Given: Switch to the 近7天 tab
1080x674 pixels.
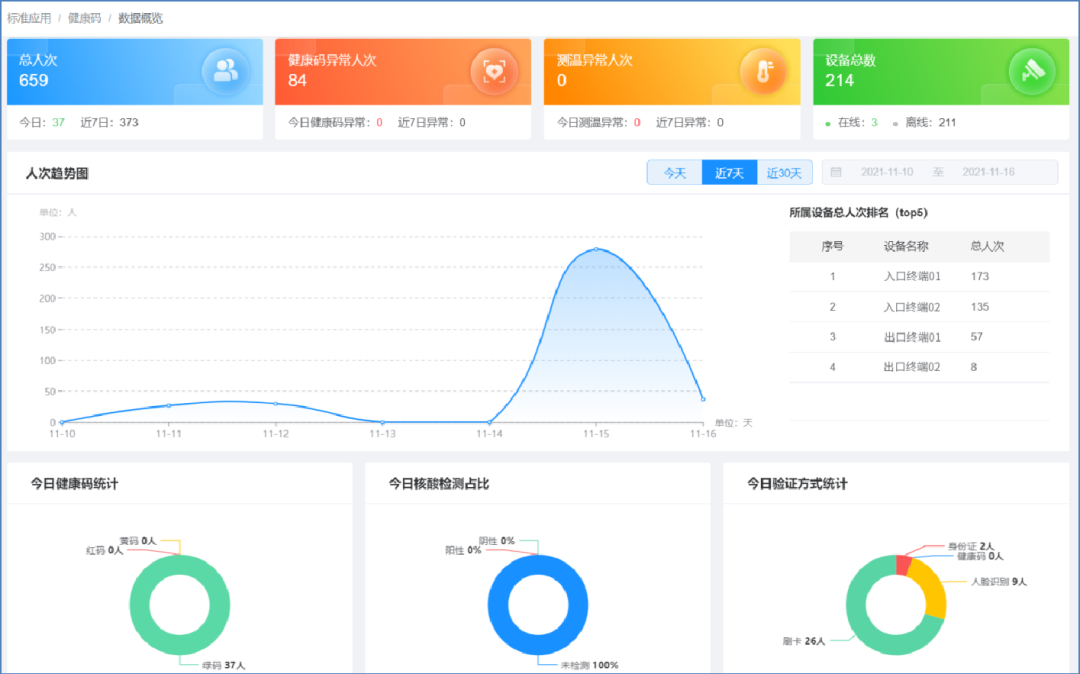Looking at the screenshot, I should [x=729, y=173].
